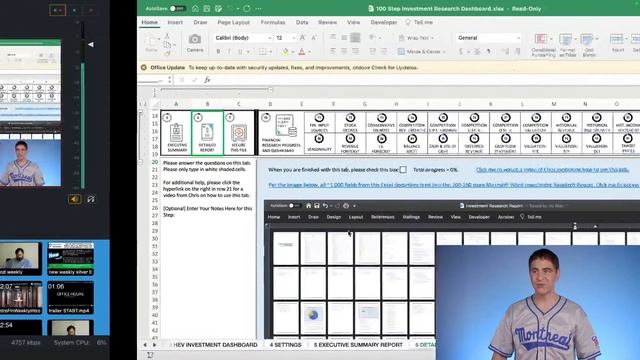The width and height of the screenshot is (640, 360).
Task: Toggle Bold formatting
Action: (x=218, y=52)
